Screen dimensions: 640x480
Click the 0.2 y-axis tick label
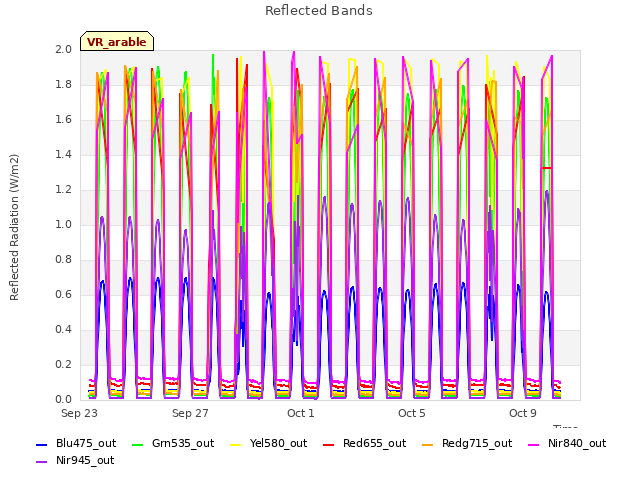pyautogui.click(x=63, y=364)
